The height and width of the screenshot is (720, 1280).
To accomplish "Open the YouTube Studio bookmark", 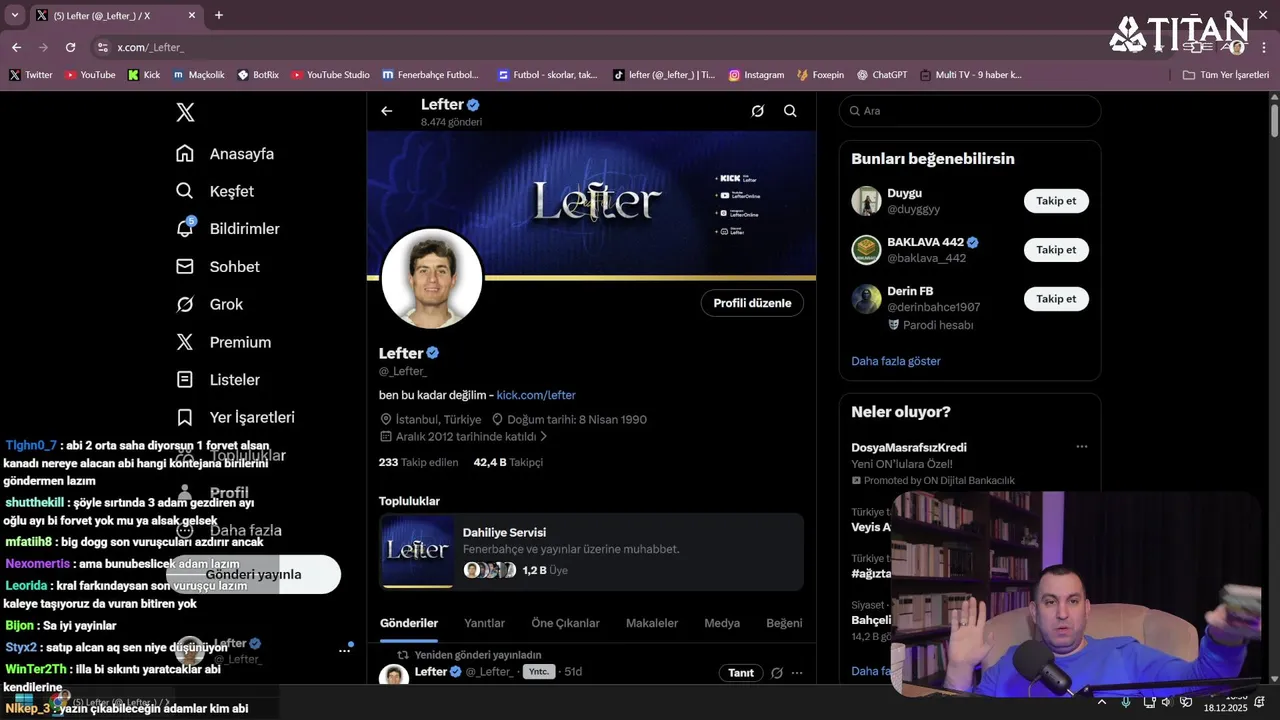I will coord(330,75).
